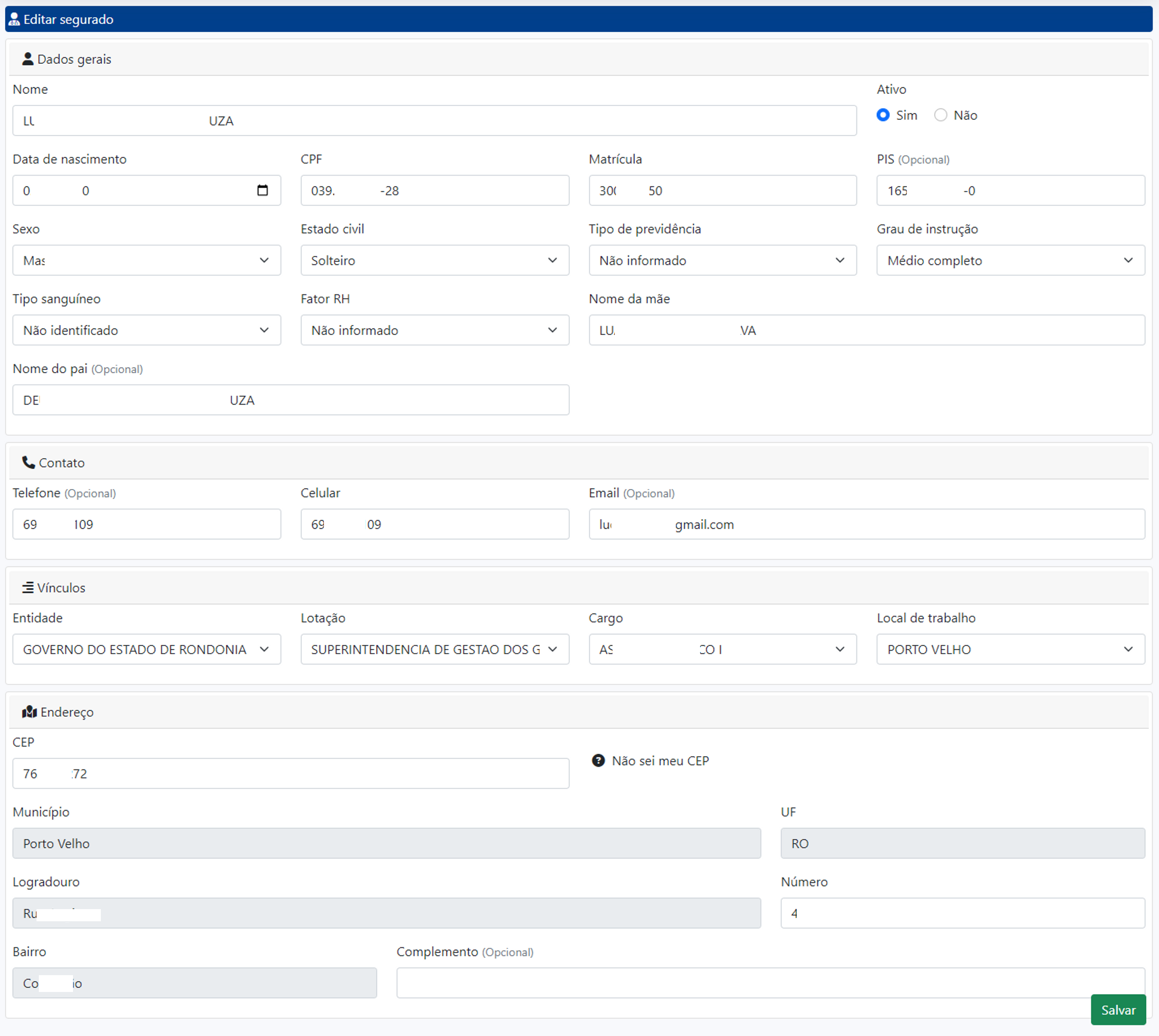The width and height of the screenshot is (1159, 1036).
Task: Click the Endereço map icon
Action: [30, 712]
